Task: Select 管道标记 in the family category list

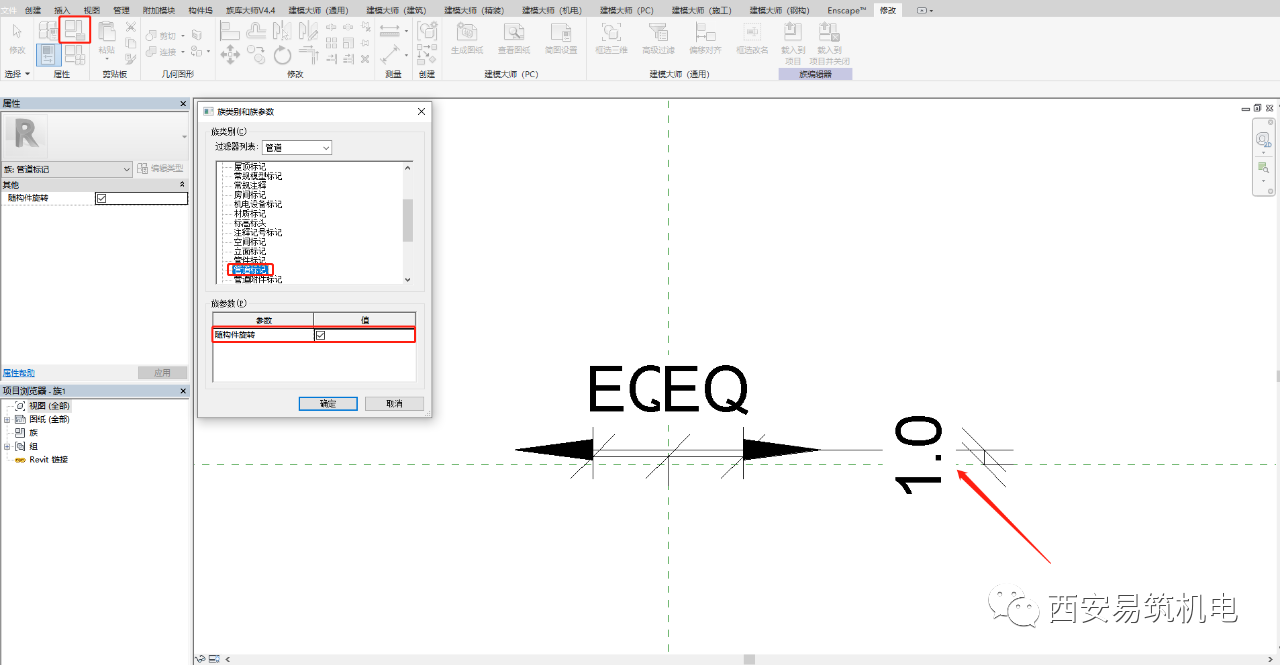Action: 250,270
